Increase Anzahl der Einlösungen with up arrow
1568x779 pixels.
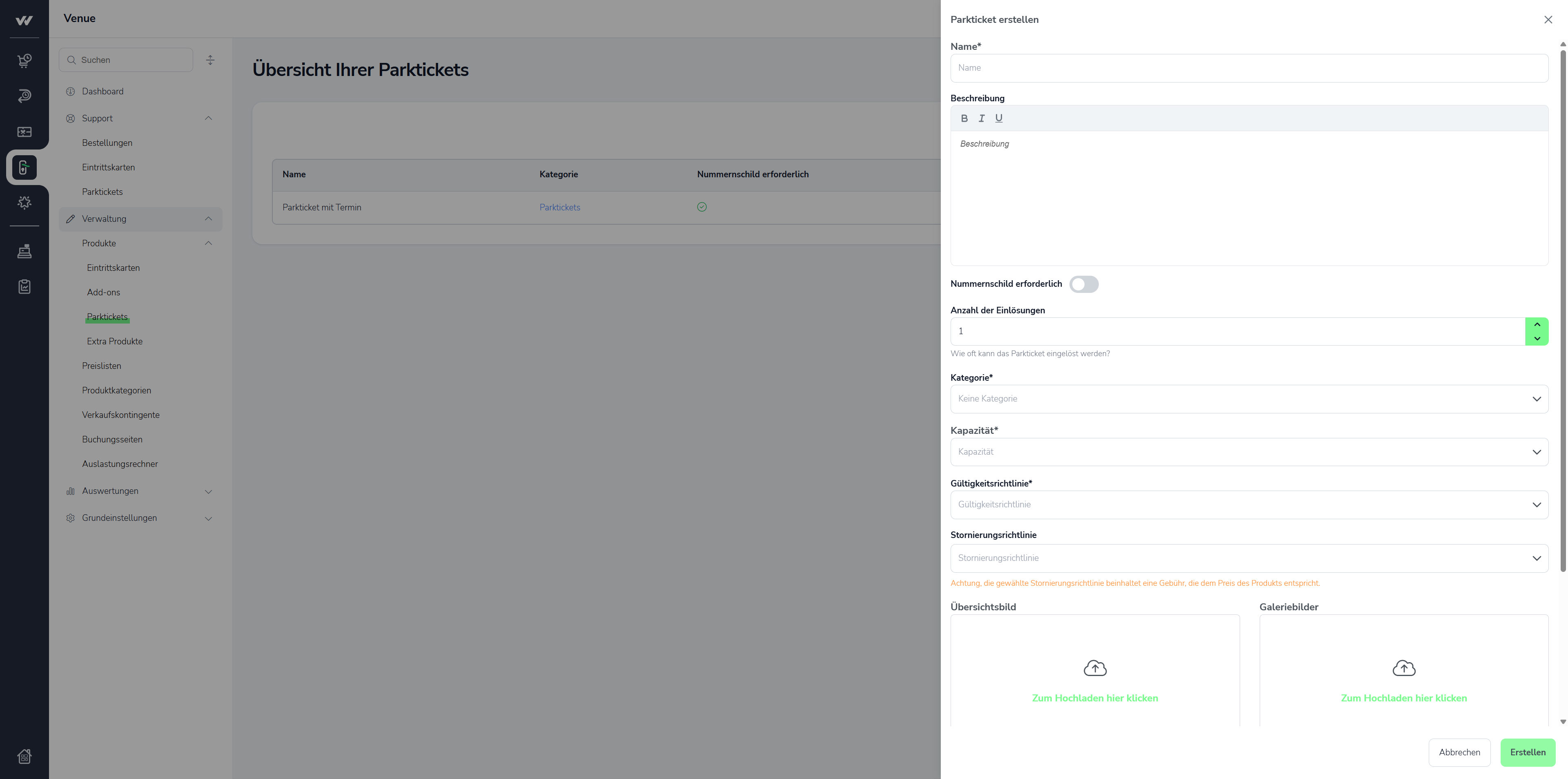coord(1537,325)
